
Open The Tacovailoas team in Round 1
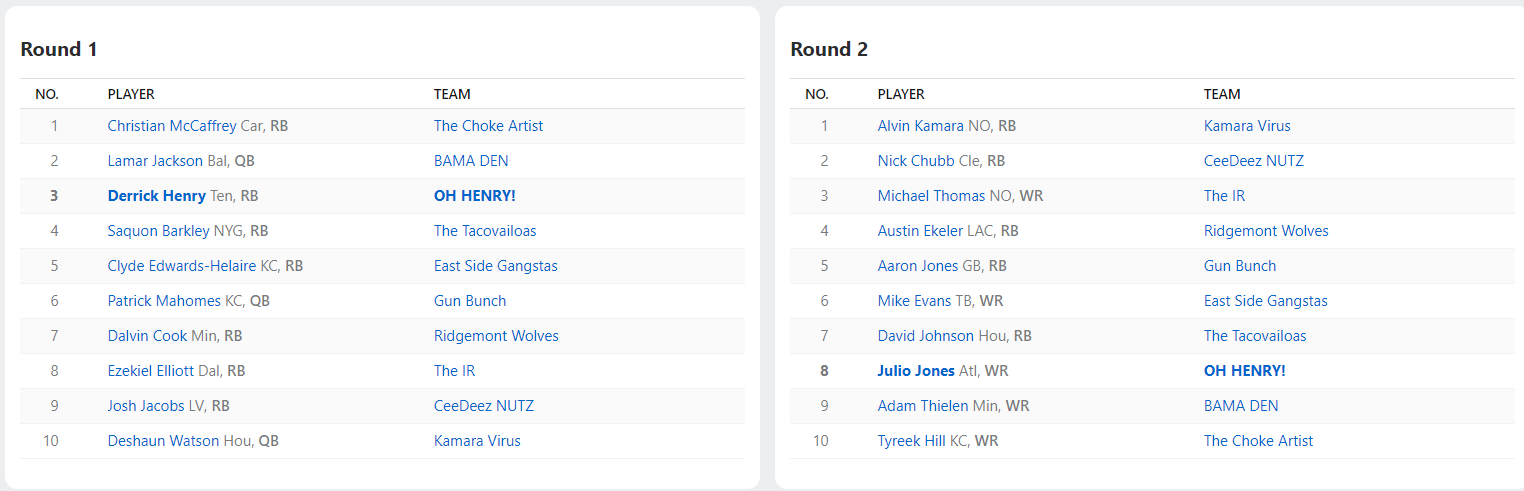(x=485, y=231)
